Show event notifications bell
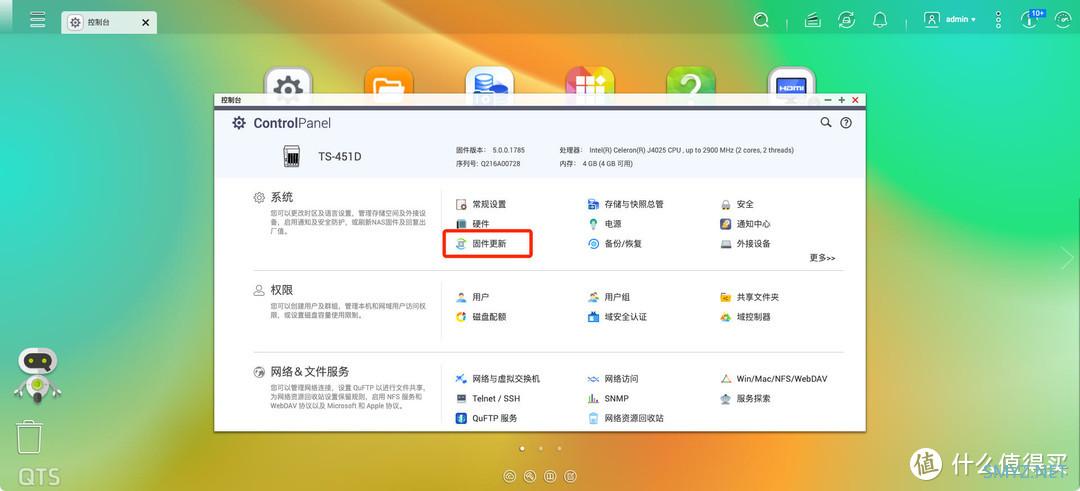Image resolution: width=1080 pixels, height=491 pixels. click(880, 20)
